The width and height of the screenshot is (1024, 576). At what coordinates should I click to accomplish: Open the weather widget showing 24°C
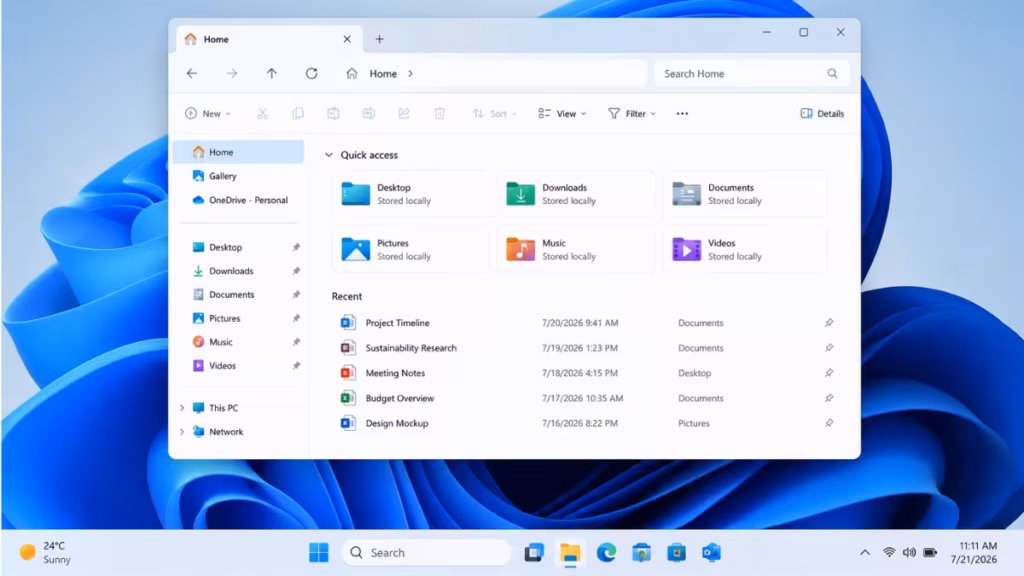pos(45,552)
